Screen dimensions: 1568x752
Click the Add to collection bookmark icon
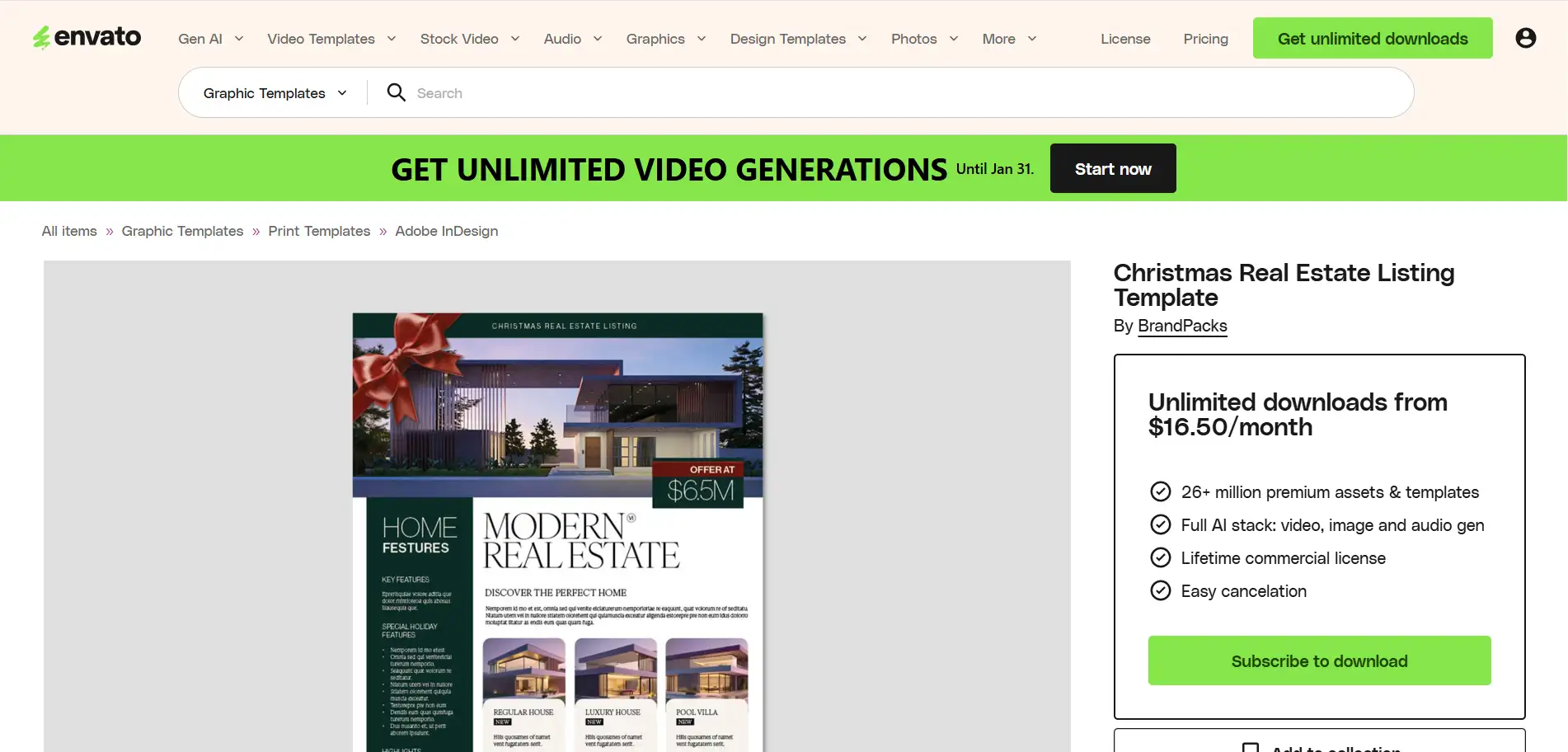tap(1251, 747)
